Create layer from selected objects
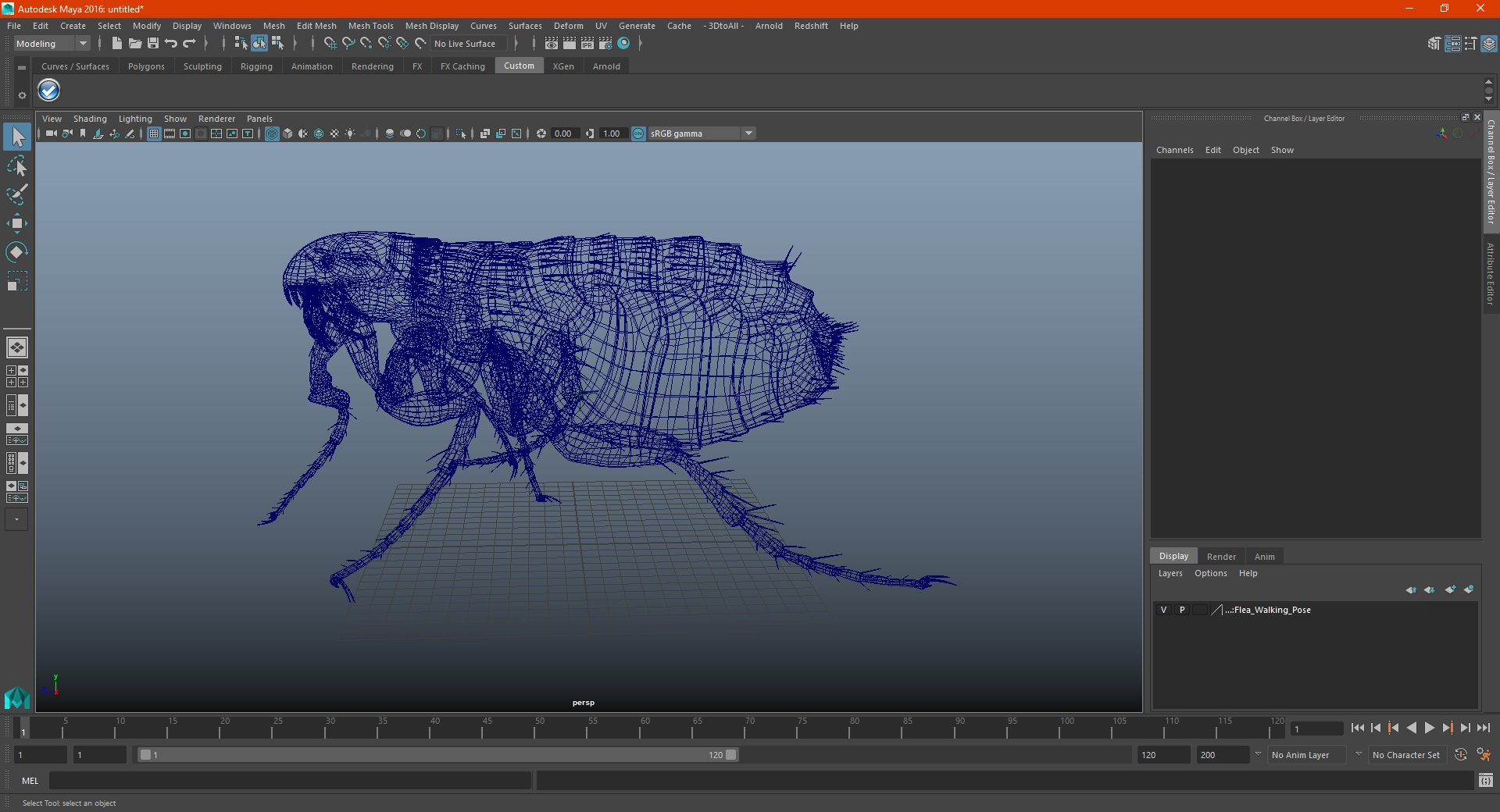The width and height of the screenshot is (1500, 812). tap(1469, 589)
